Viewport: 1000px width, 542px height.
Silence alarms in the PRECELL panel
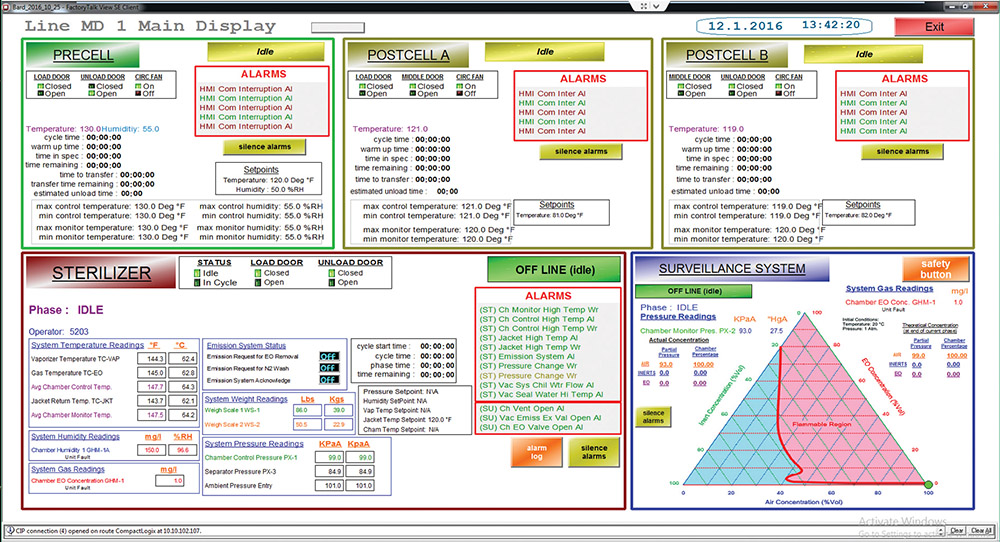tap(264, 147)
